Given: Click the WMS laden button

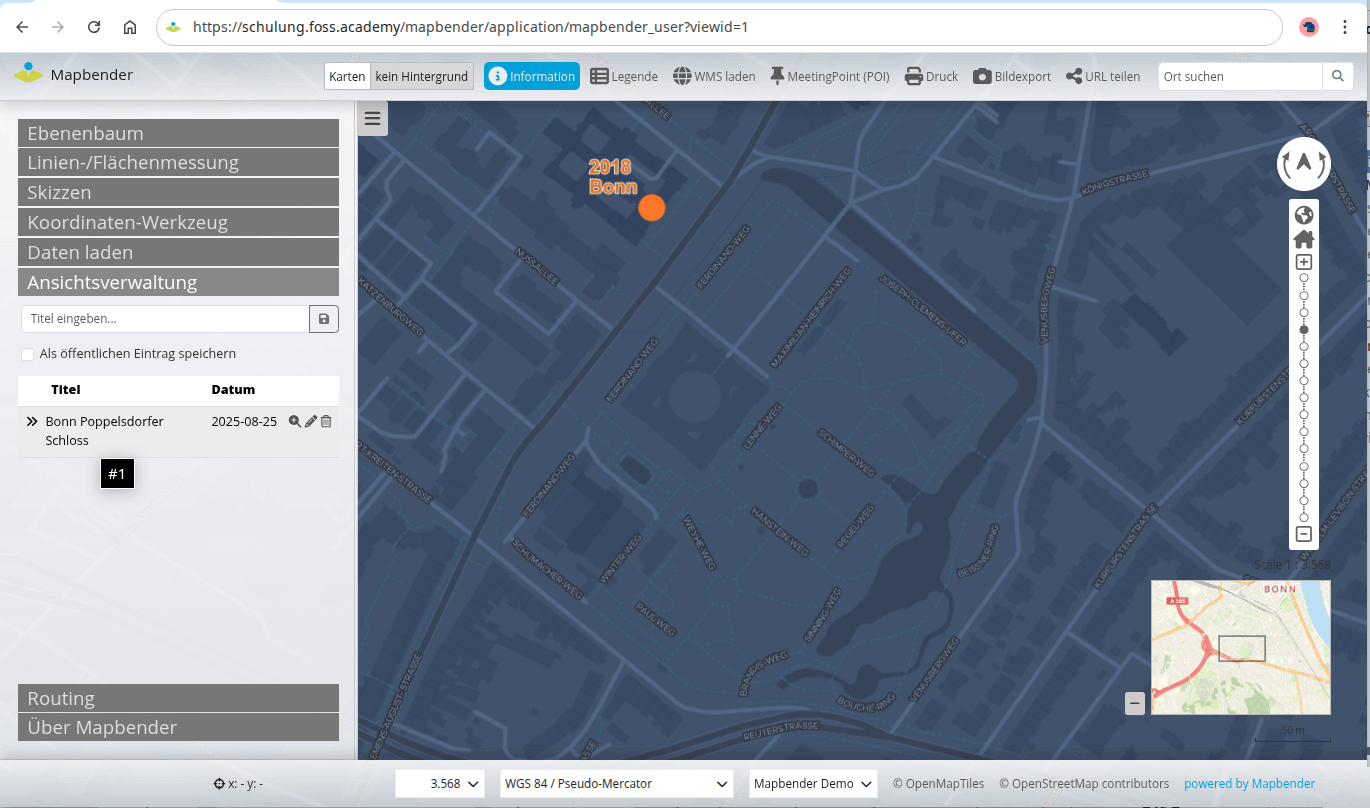Looking at the screenshot, I should 714,76.
